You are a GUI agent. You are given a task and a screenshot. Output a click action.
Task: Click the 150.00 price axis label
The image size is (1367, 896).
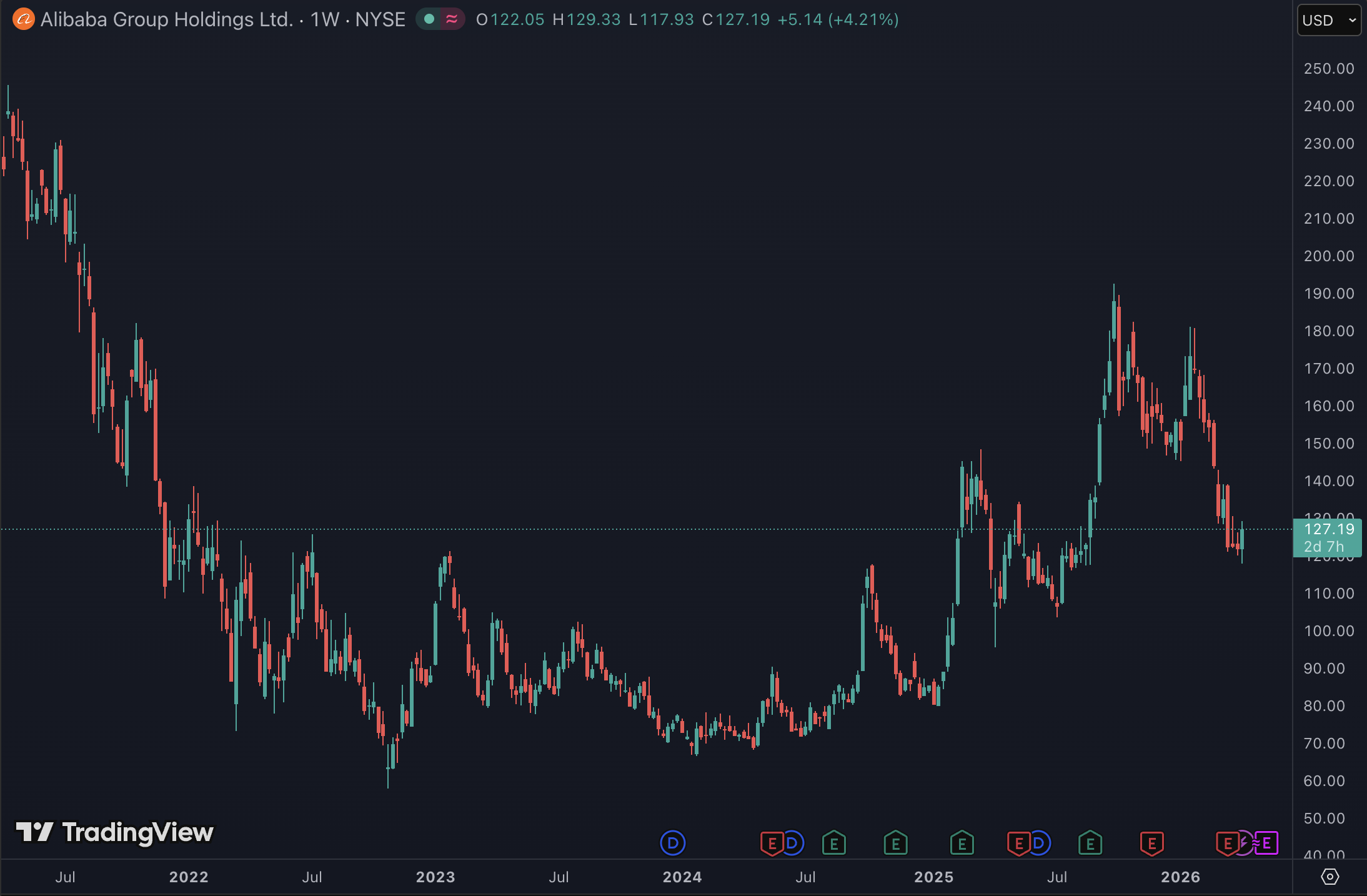point(1329,443)
